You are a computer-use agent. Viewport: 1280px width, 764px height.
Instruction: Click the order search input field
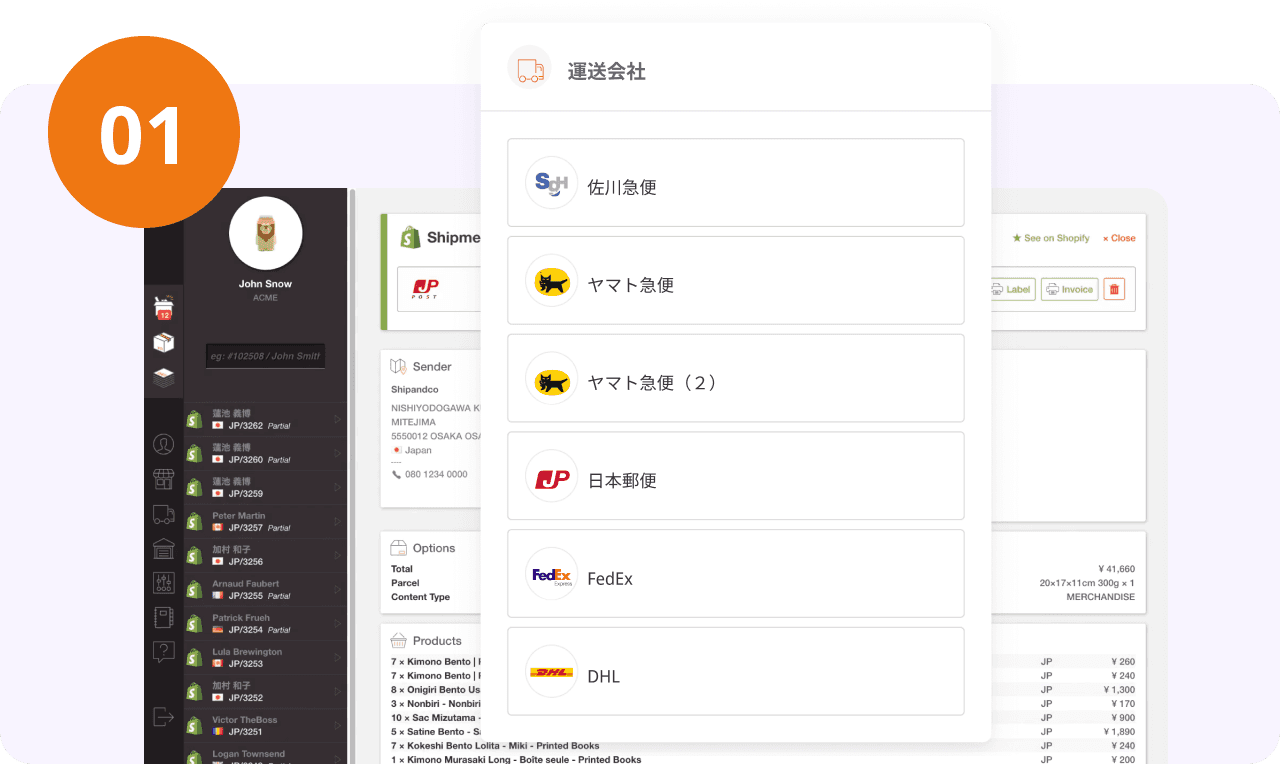click(266, 356)
